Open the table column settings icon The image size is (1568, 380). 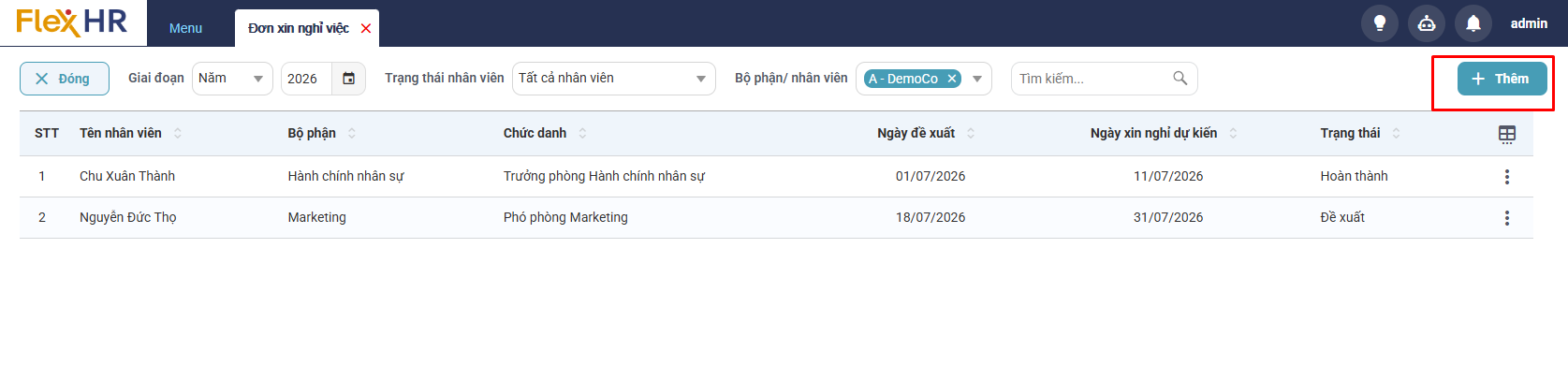1507,135
